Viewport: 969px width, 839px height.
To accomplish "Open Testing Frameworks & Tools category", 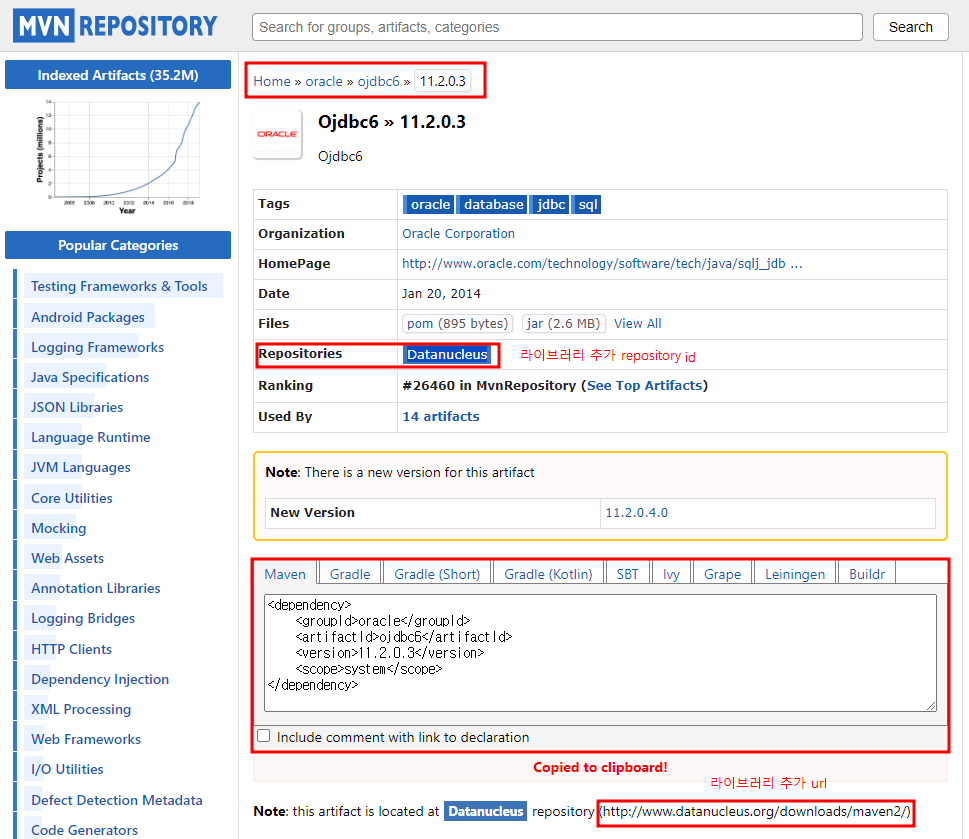I will [x=119, y=287].
